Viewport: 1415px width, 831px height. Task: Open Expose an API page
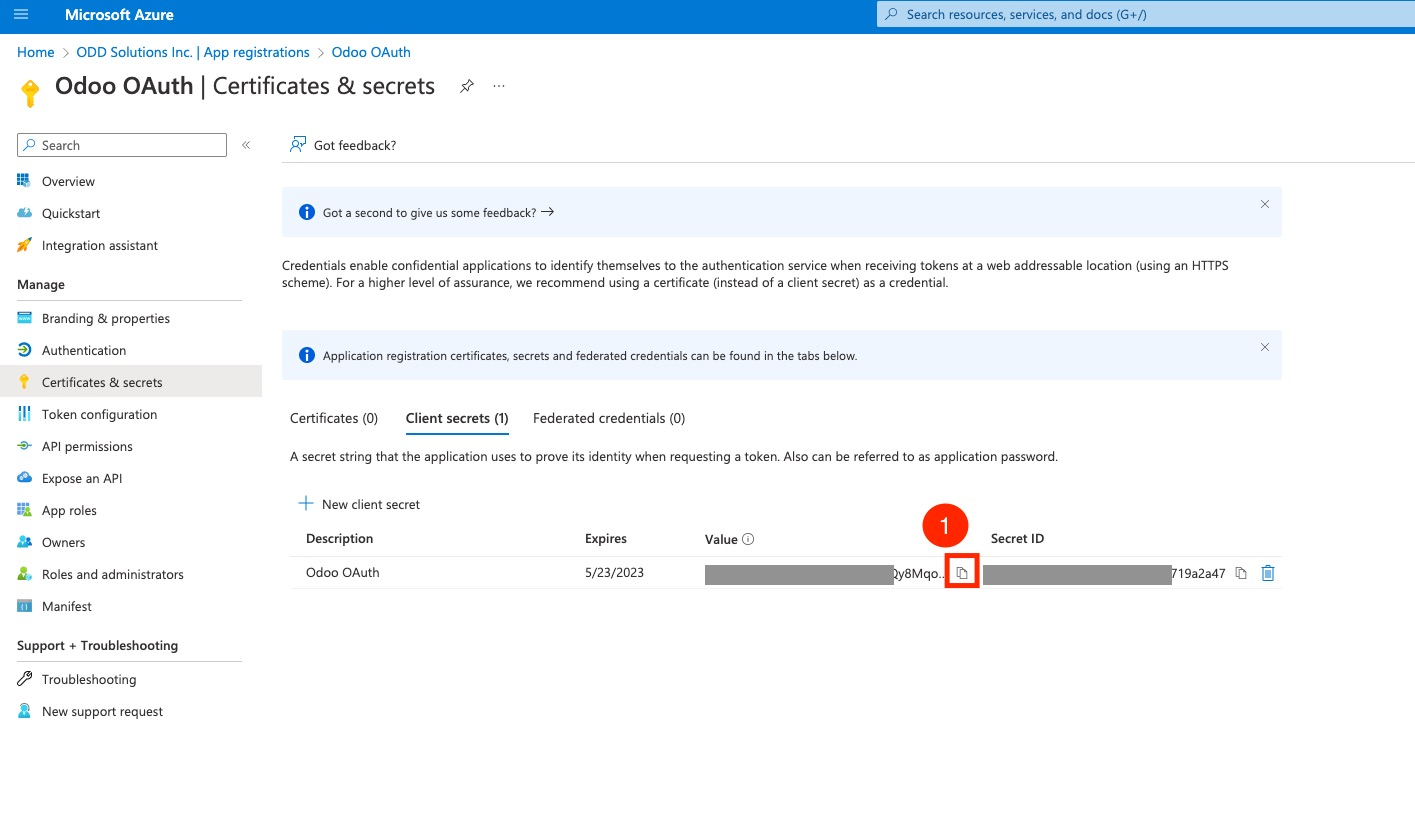(82, 478)
